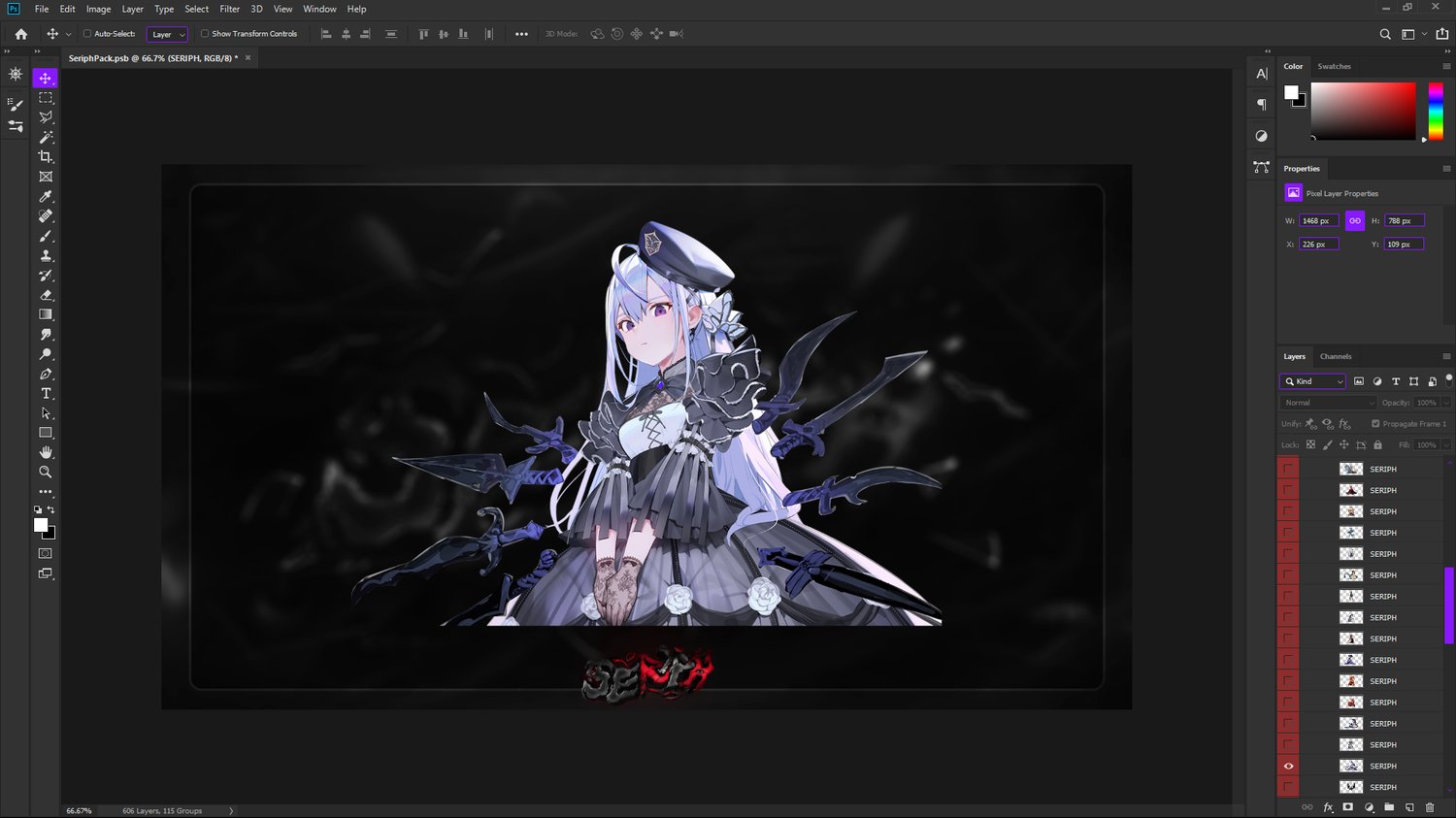This screenshot has width=1456, height=818.
Task: Select the Horizontal Type tool
Action: [x=46, y=394]
